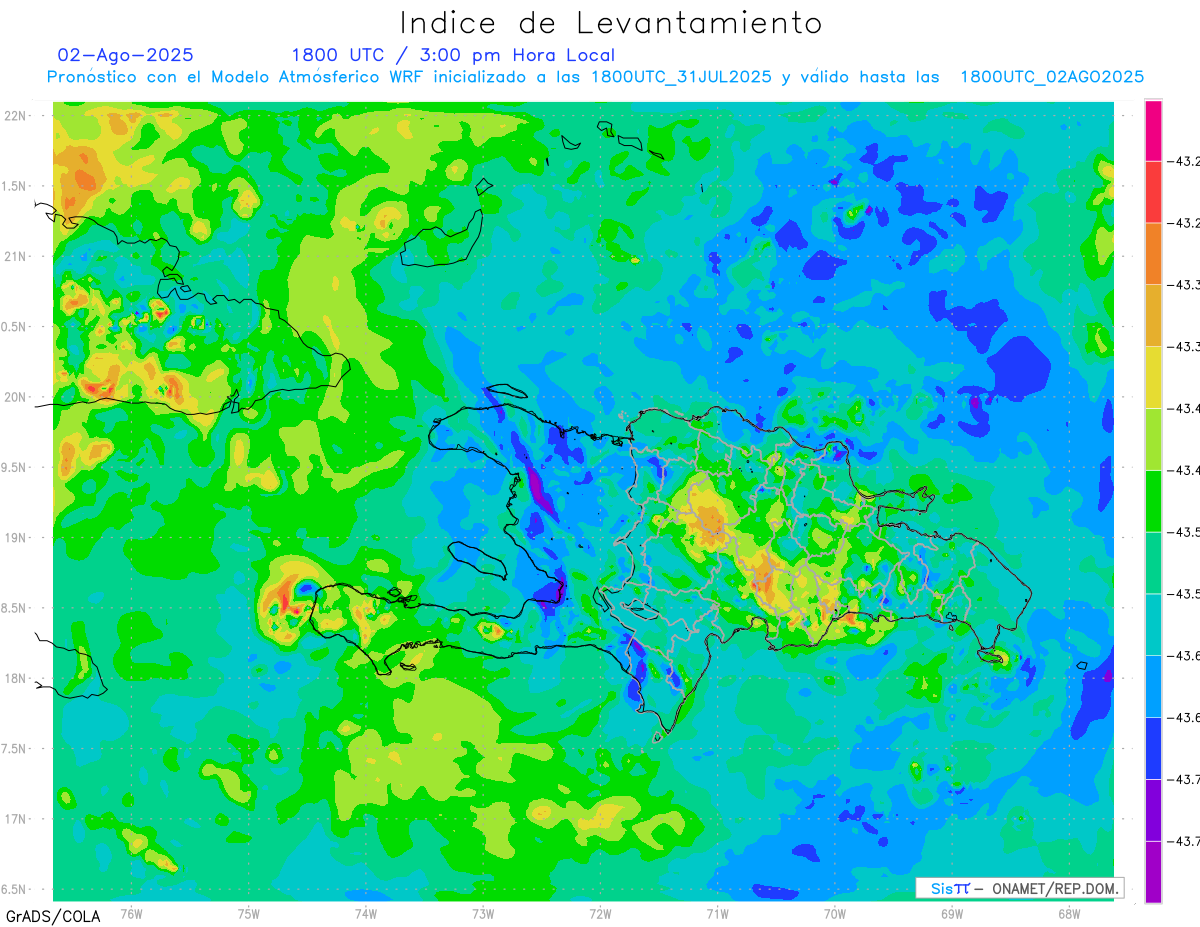This screenshot has width=1200, height=927.
Task: Click the 'ONAMET/REP.DOM.' logo box
Action: [x=1020, y=888]
